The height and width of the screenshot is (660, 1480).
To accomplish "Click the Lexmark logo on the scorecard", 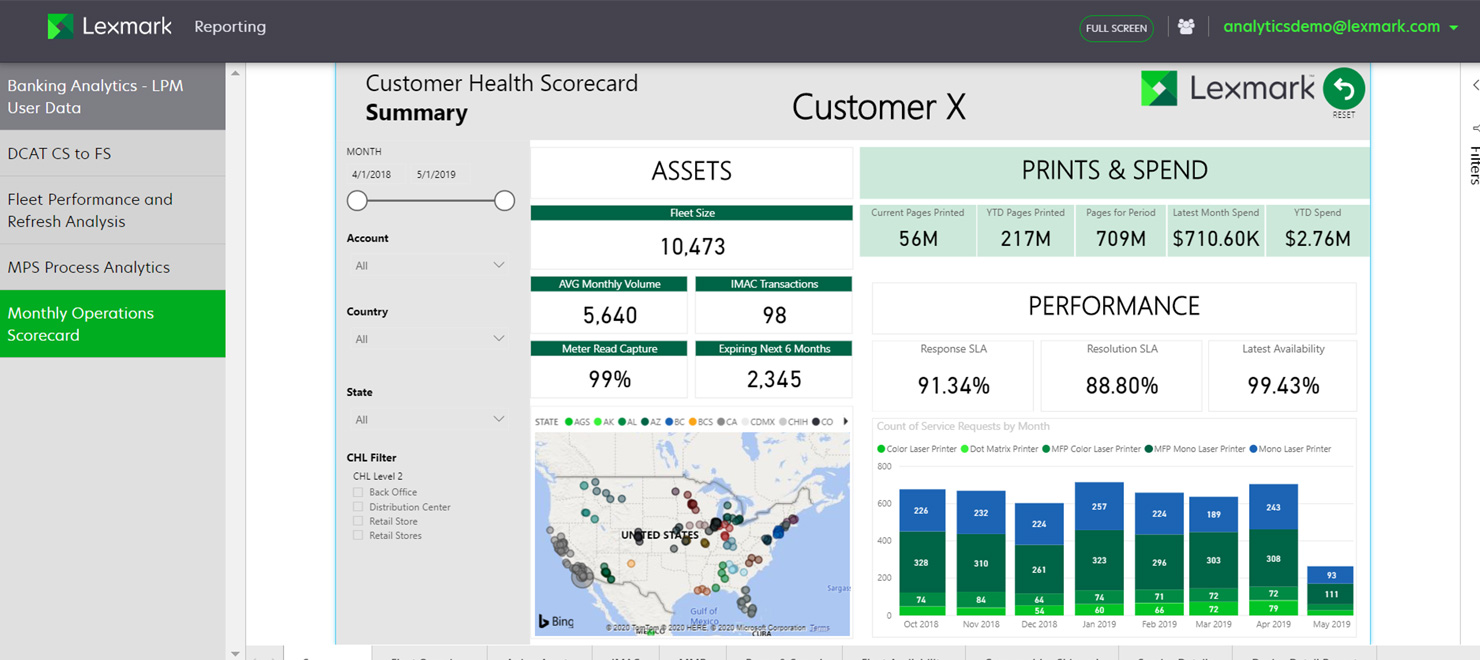I will (1228, 89).
